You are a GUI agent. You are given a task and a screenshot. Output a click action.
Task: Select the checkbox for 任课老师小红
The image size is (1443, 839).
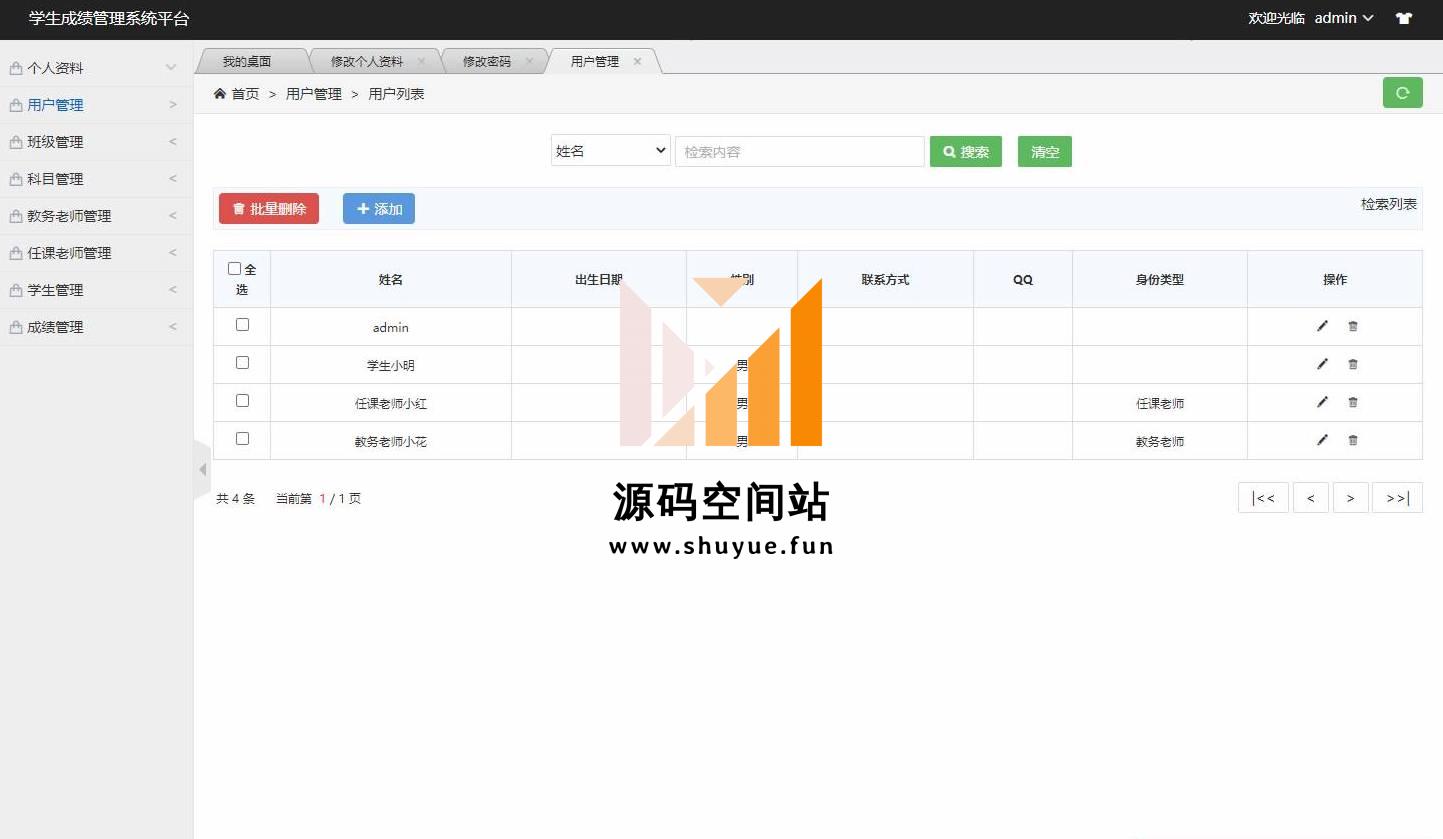pyautogui.click(x=242, y=401)
